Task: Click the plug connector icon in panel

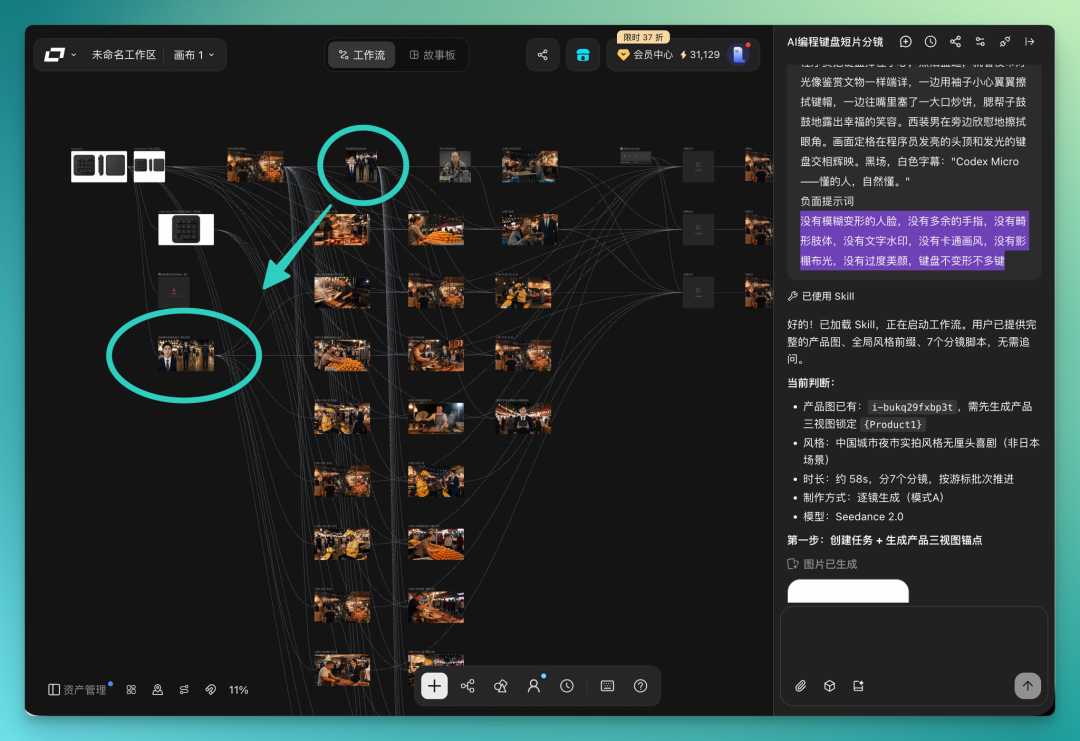Action: (x=1005, y=42)
